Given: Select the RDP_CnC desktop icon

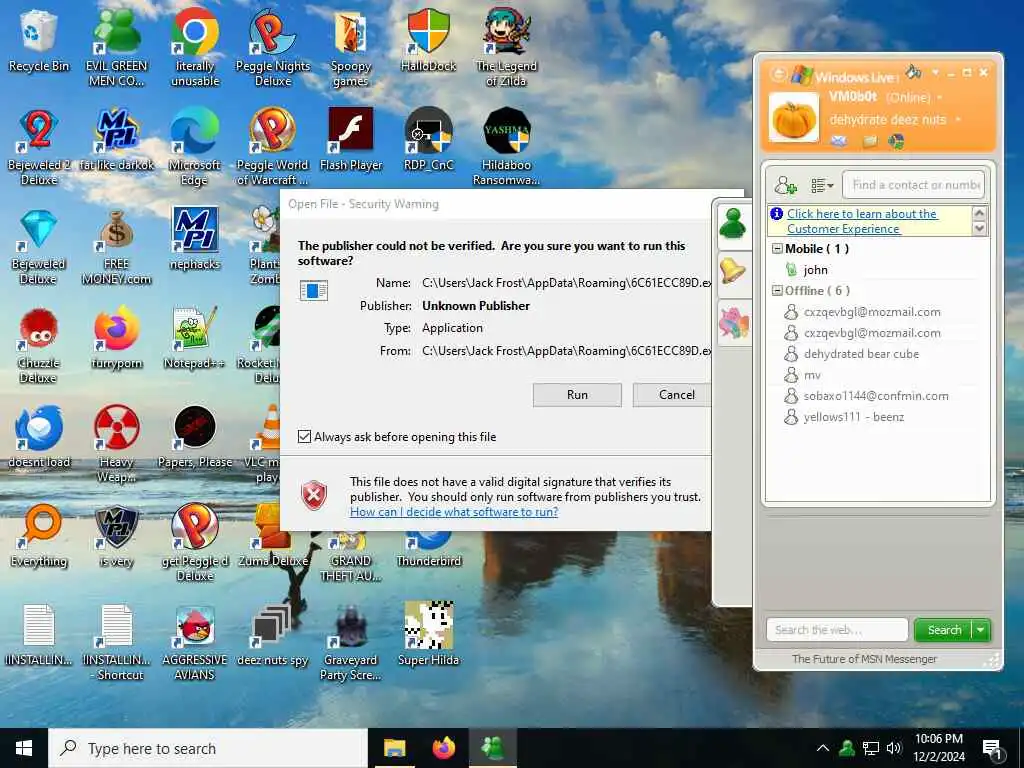Looking at the screenshot, I should pos(428,140).
